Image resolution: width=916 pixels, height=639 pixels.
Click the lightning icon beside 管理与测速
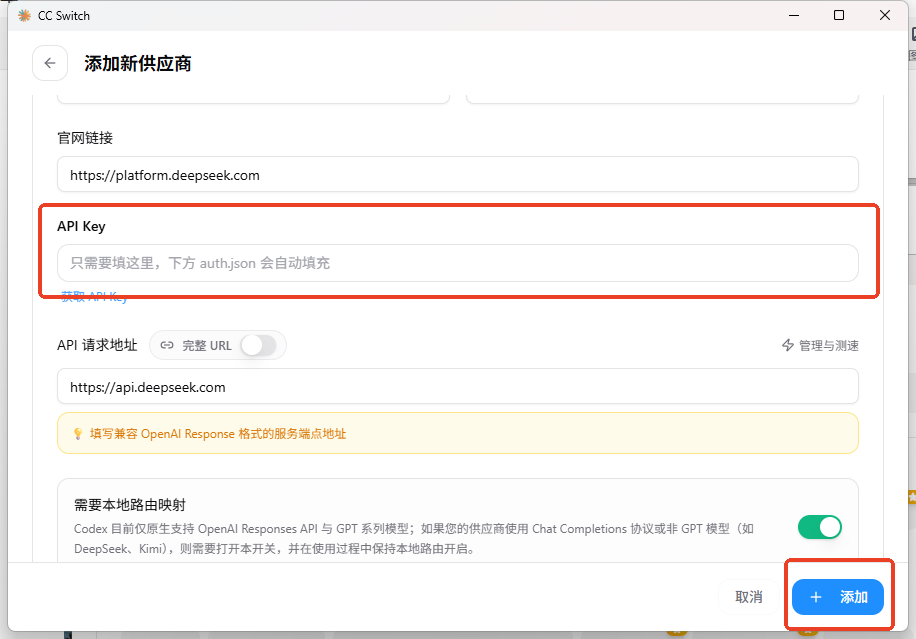(x=787, y=345)
